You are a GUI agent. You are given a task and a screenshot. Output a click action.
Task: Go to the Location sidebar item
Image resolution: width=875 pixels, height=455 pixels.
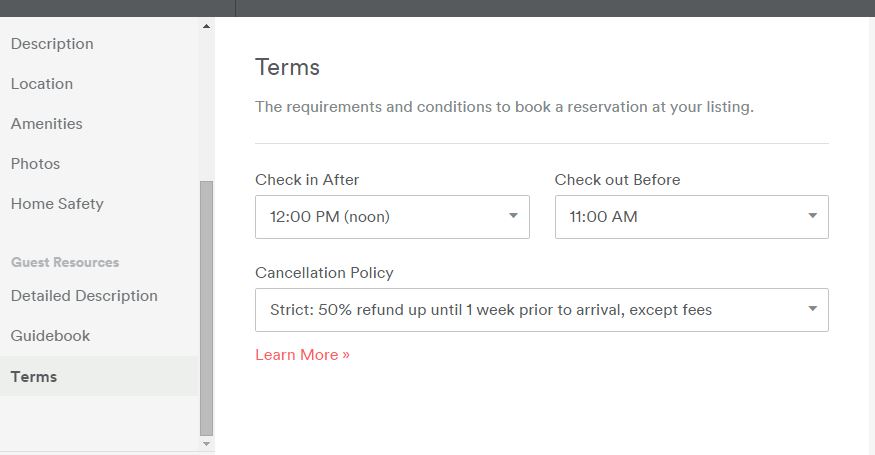42,84
